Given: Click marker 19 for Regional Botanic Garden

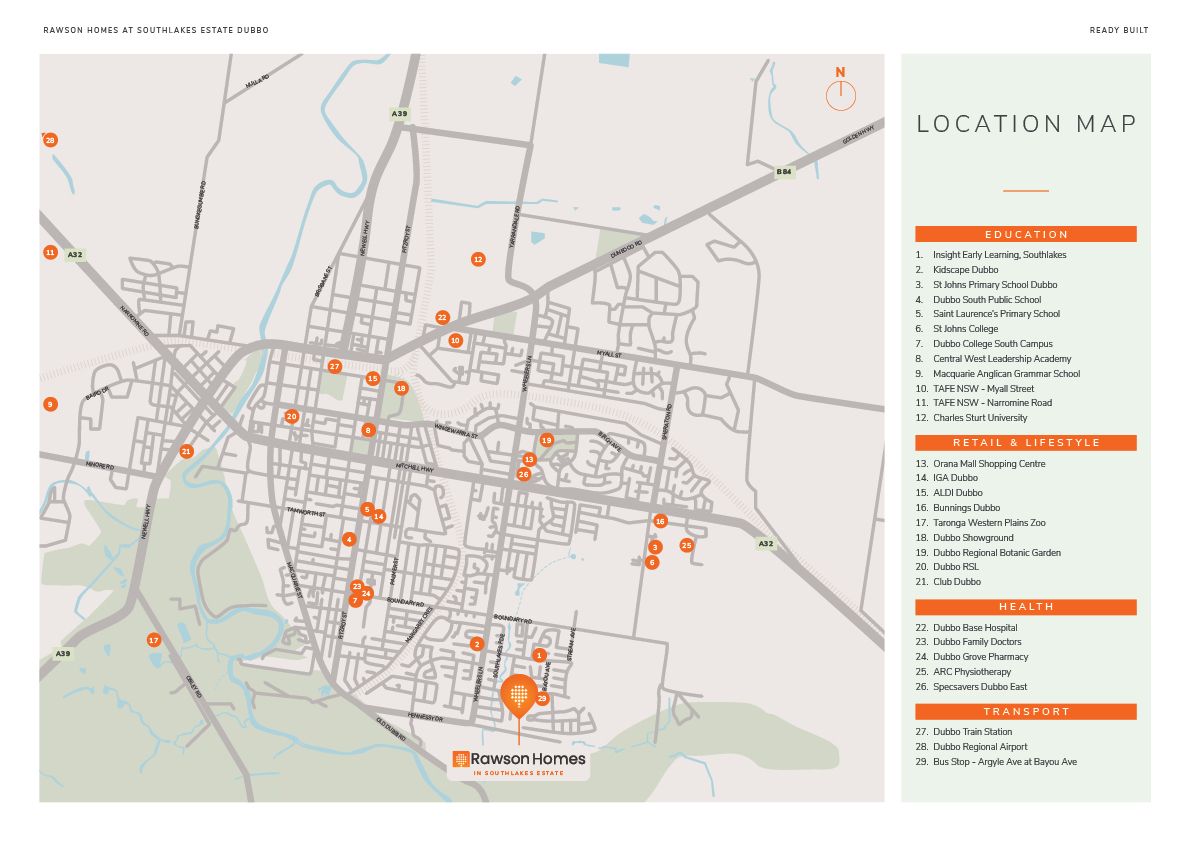Looking at the screenshot, I should (x=546, y=440).
